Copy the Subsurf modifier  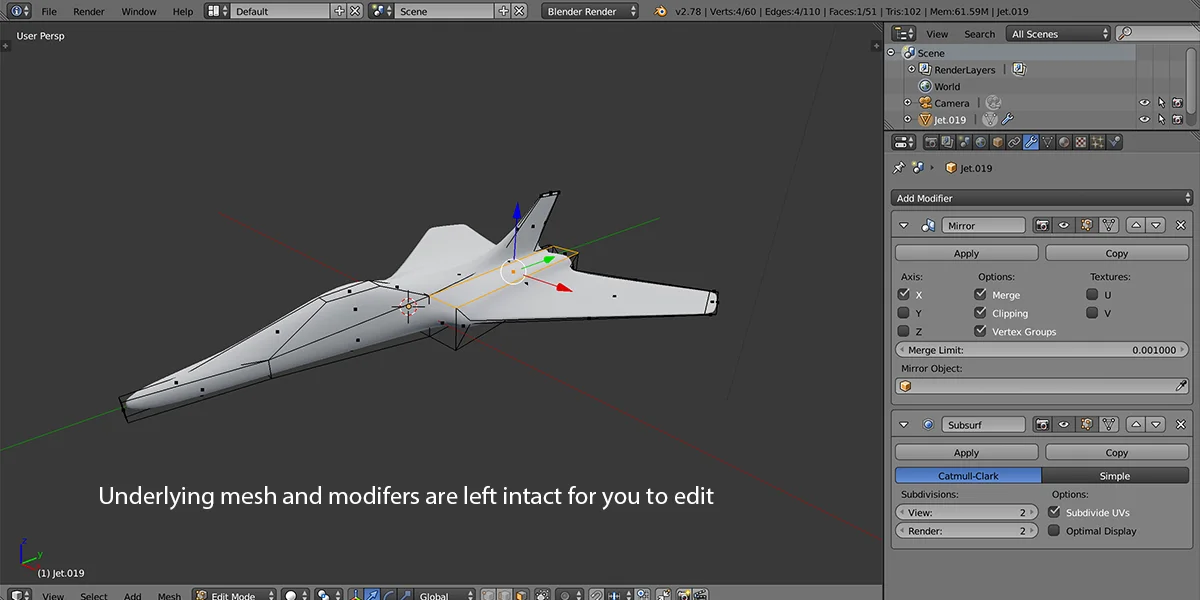click(x=1117, y=451)
